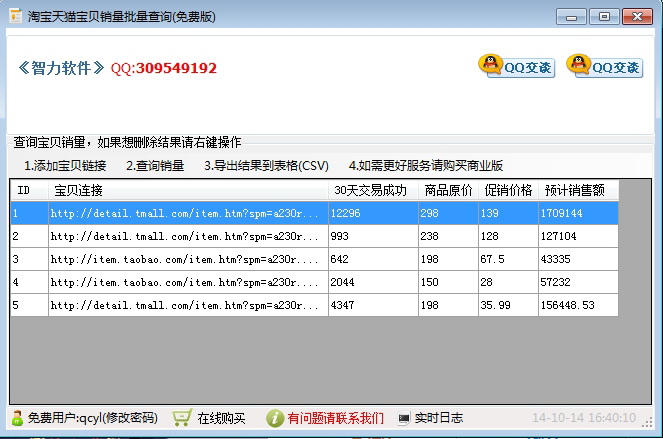The height and width of the screenshot is (439, 663).
Task: Click the QQ number 309549192
Action: point(176,68)
